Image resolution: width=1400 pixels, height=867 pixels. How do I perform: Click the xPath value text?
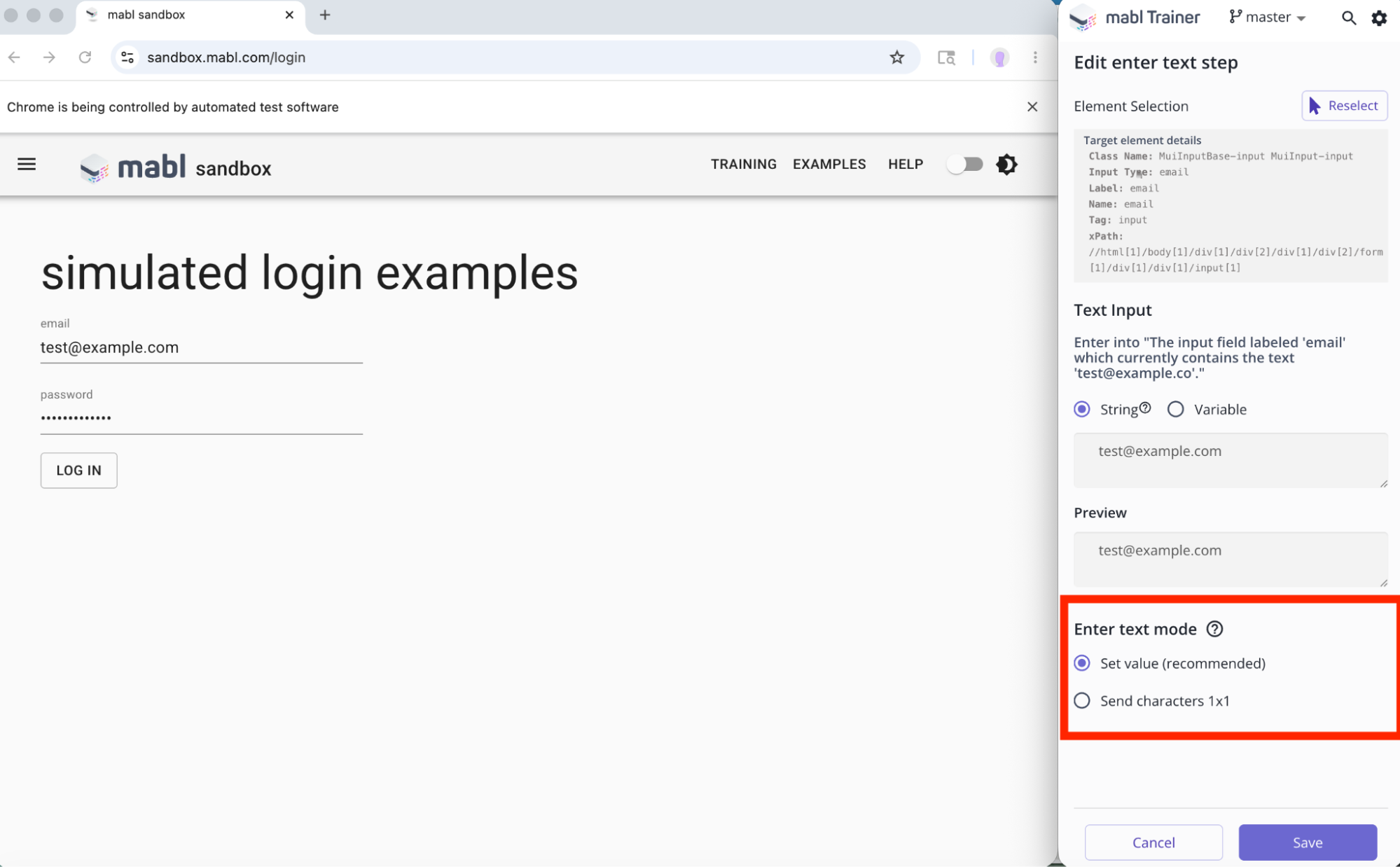[x=1235, y=260]
